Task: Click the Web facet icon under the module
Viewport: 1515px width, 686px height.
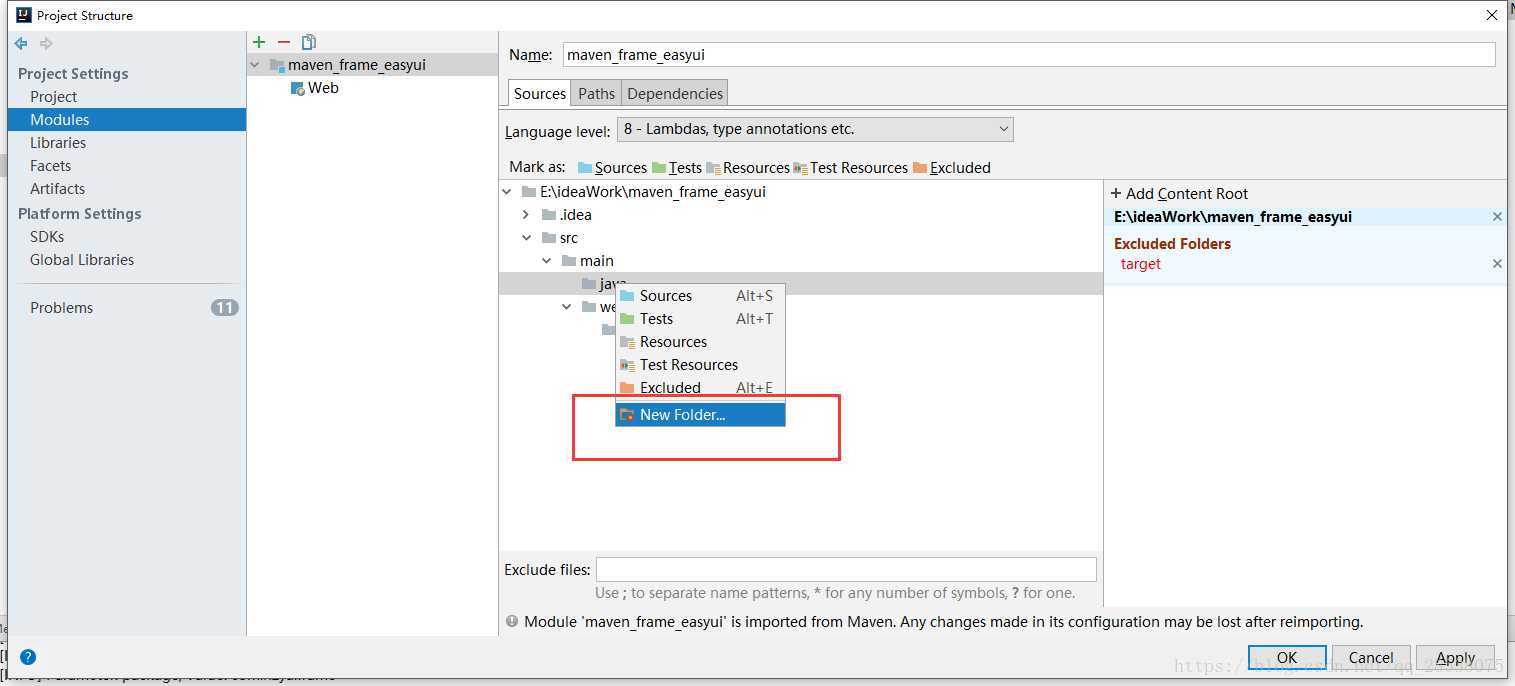Action: click(x=297, y=88)
